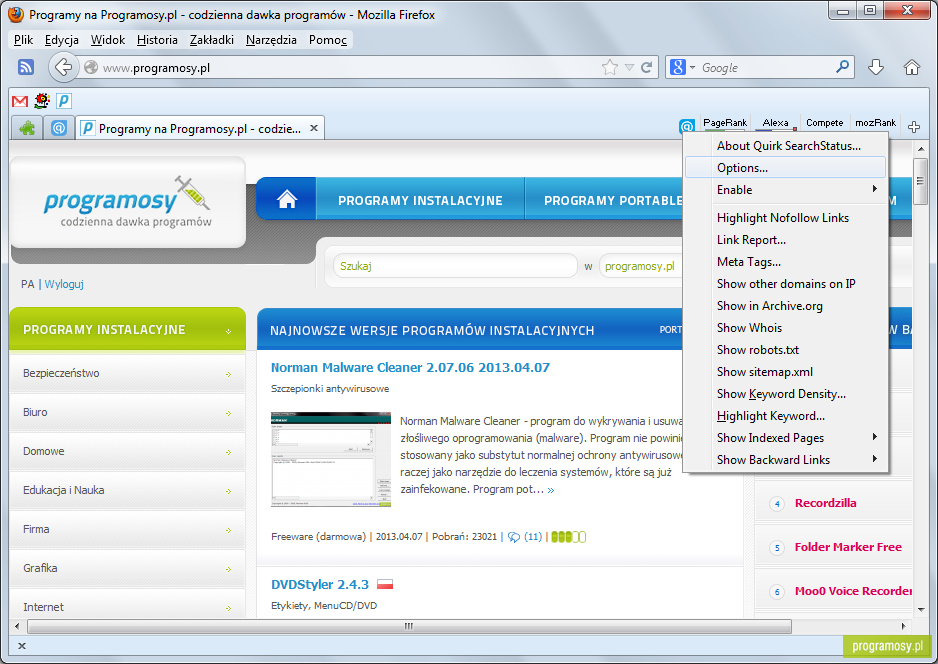Viewport: 938px width, 664px height.
Task: Open the pinned blue @ tab
Action: tap(59, 127)
